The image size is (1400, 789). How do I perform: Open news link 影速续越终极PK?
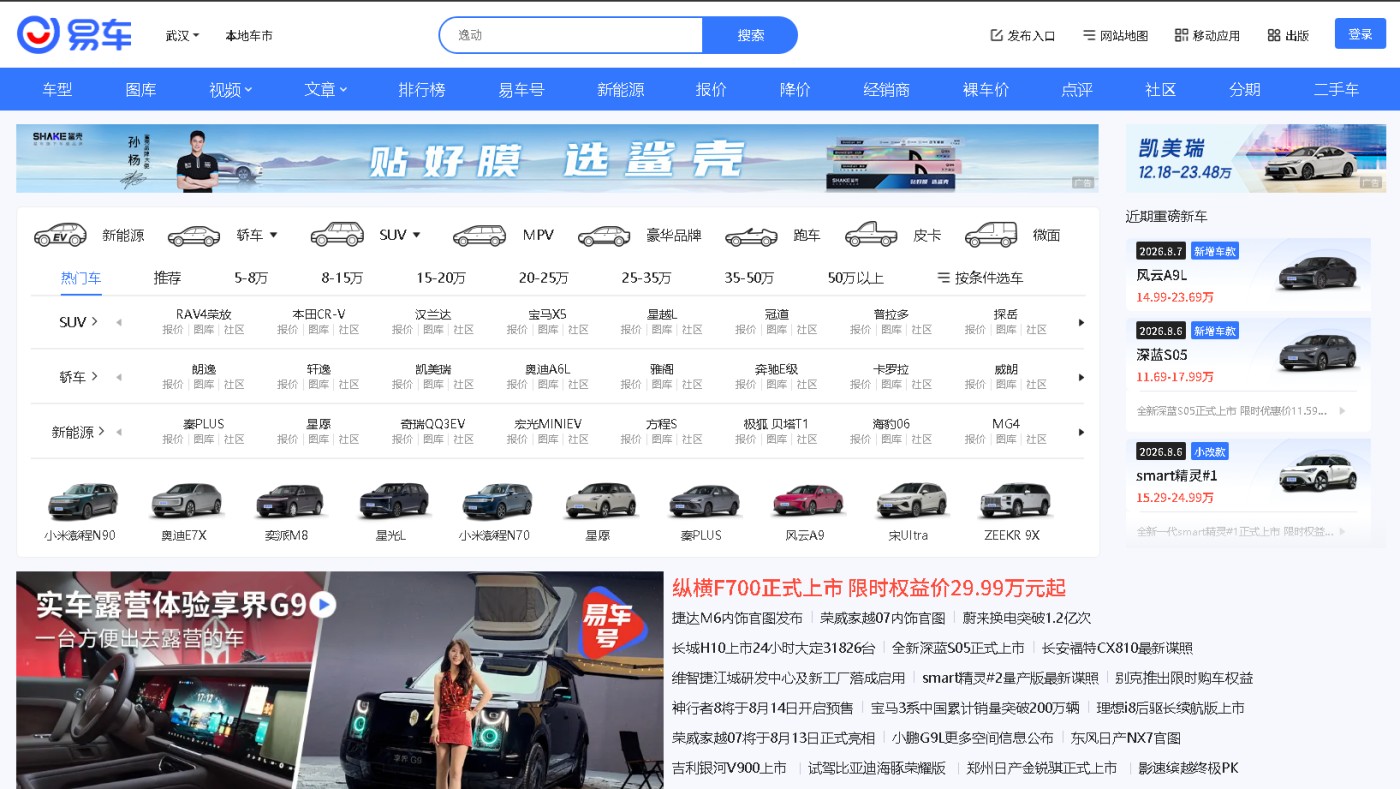coord(1188,768)
